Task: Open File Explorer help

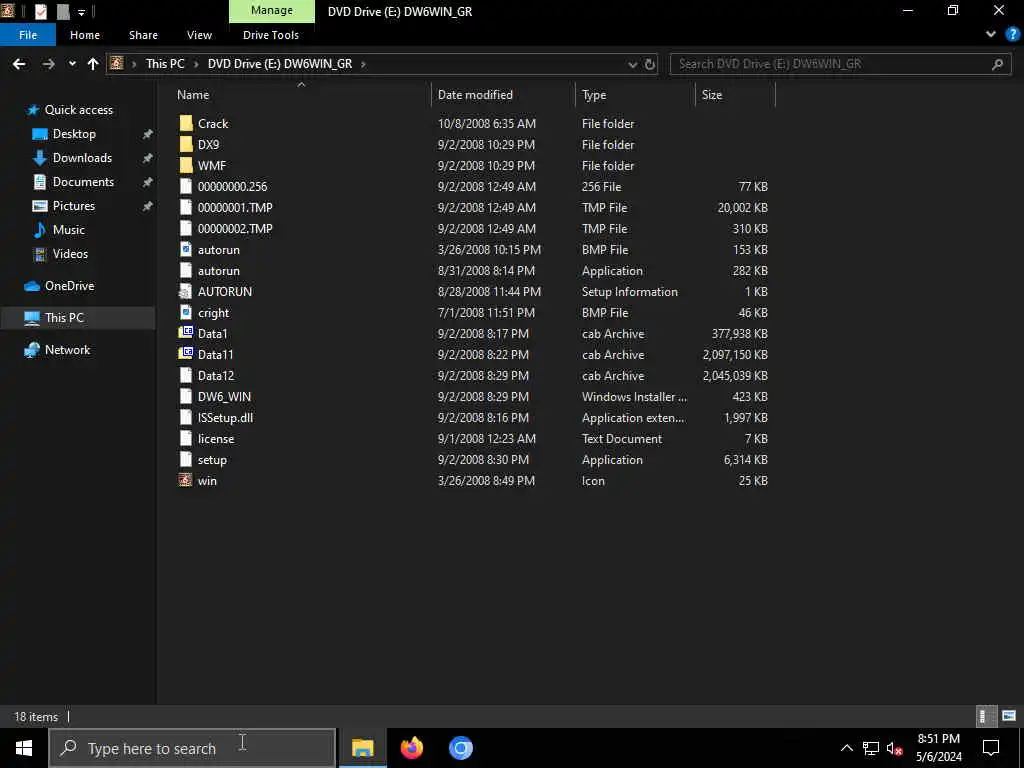Action: pyautogui.click(x=1012, y=34)
